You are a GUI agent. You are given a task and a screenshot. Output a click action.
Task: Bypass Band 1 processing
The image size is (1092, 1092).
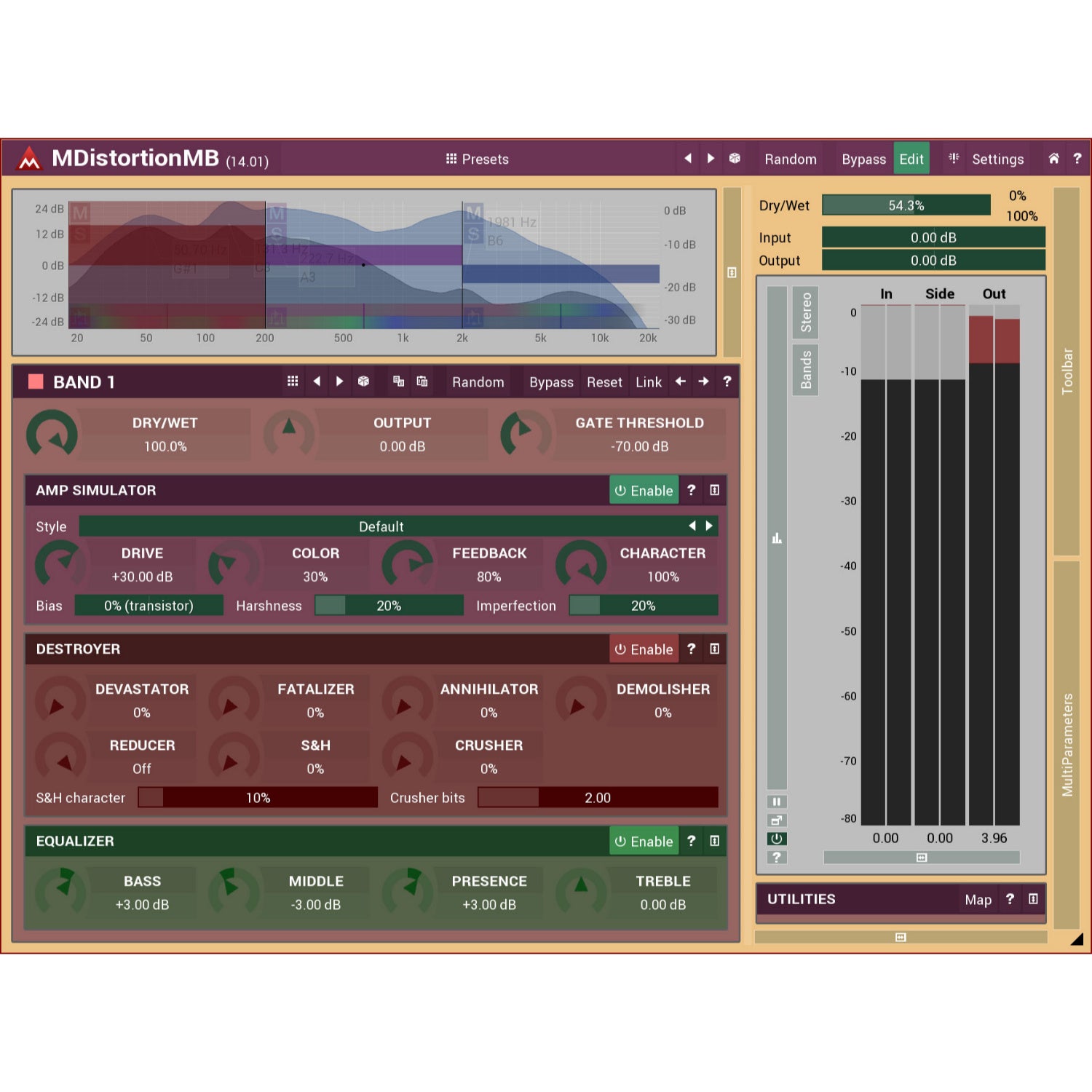[x=551, y=382]
